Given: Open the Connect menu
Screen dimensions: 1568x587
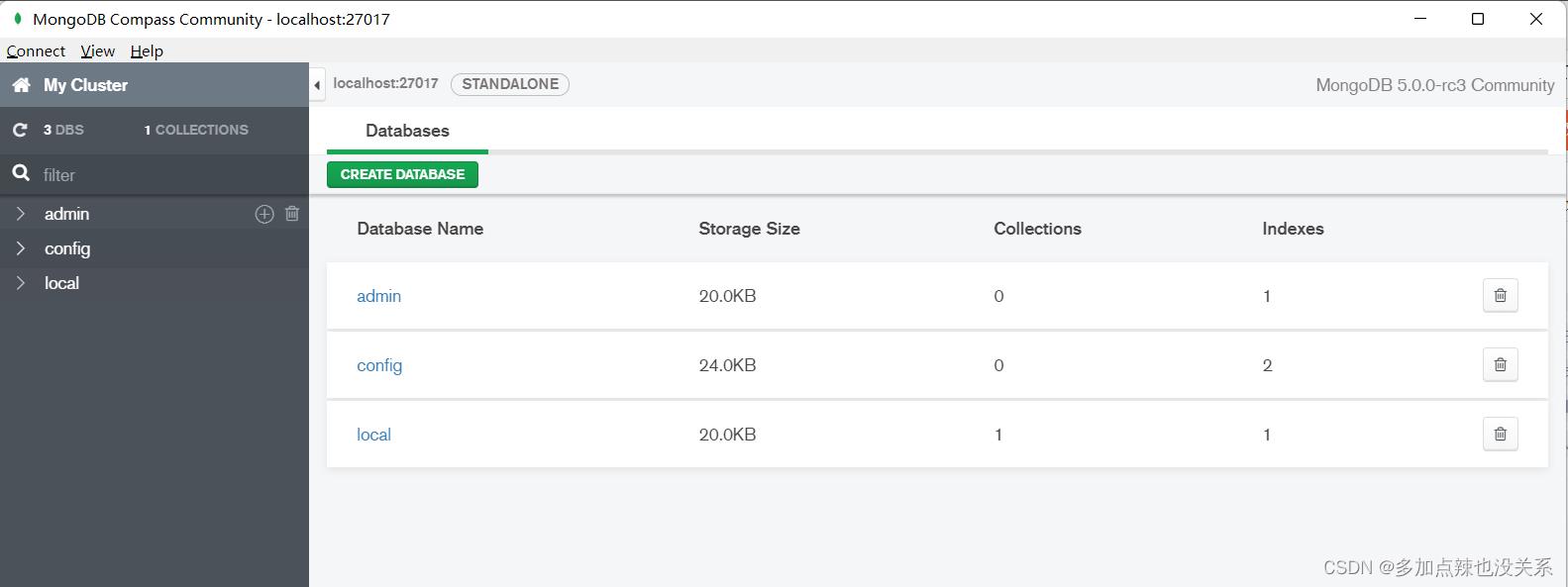Looking at the screenshot, I should [36, 51].
